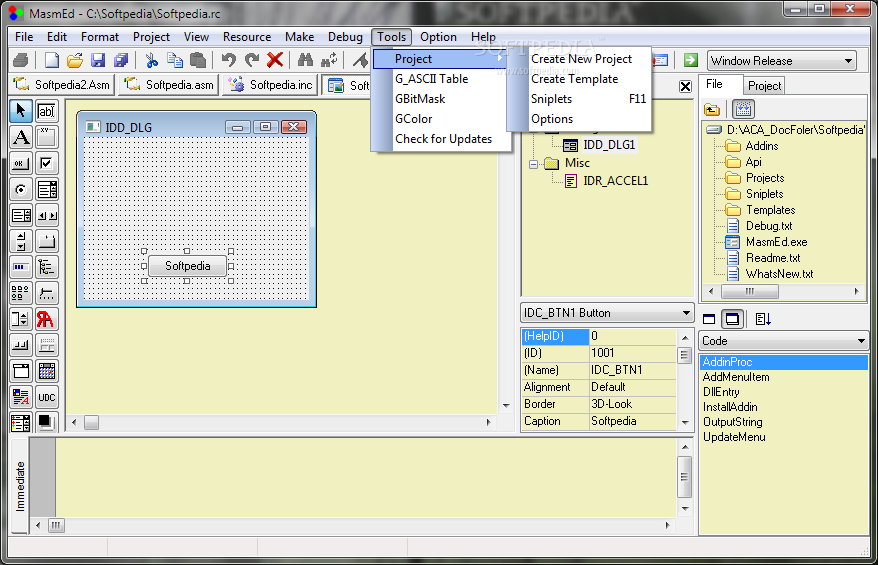Click the Softpedia button in IDD_DLG
878x565 pixels.
click(x=188, y=266)
